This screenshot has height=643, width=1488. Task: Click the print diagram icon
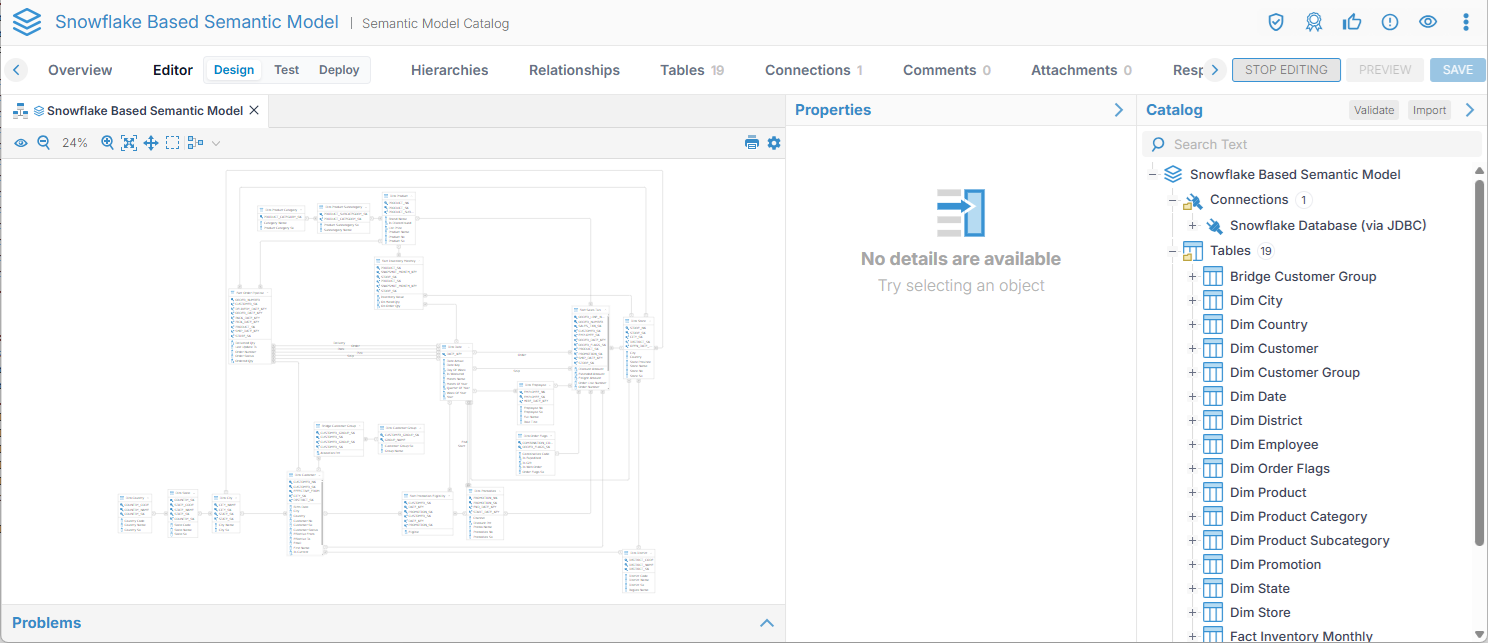(752, 143)
